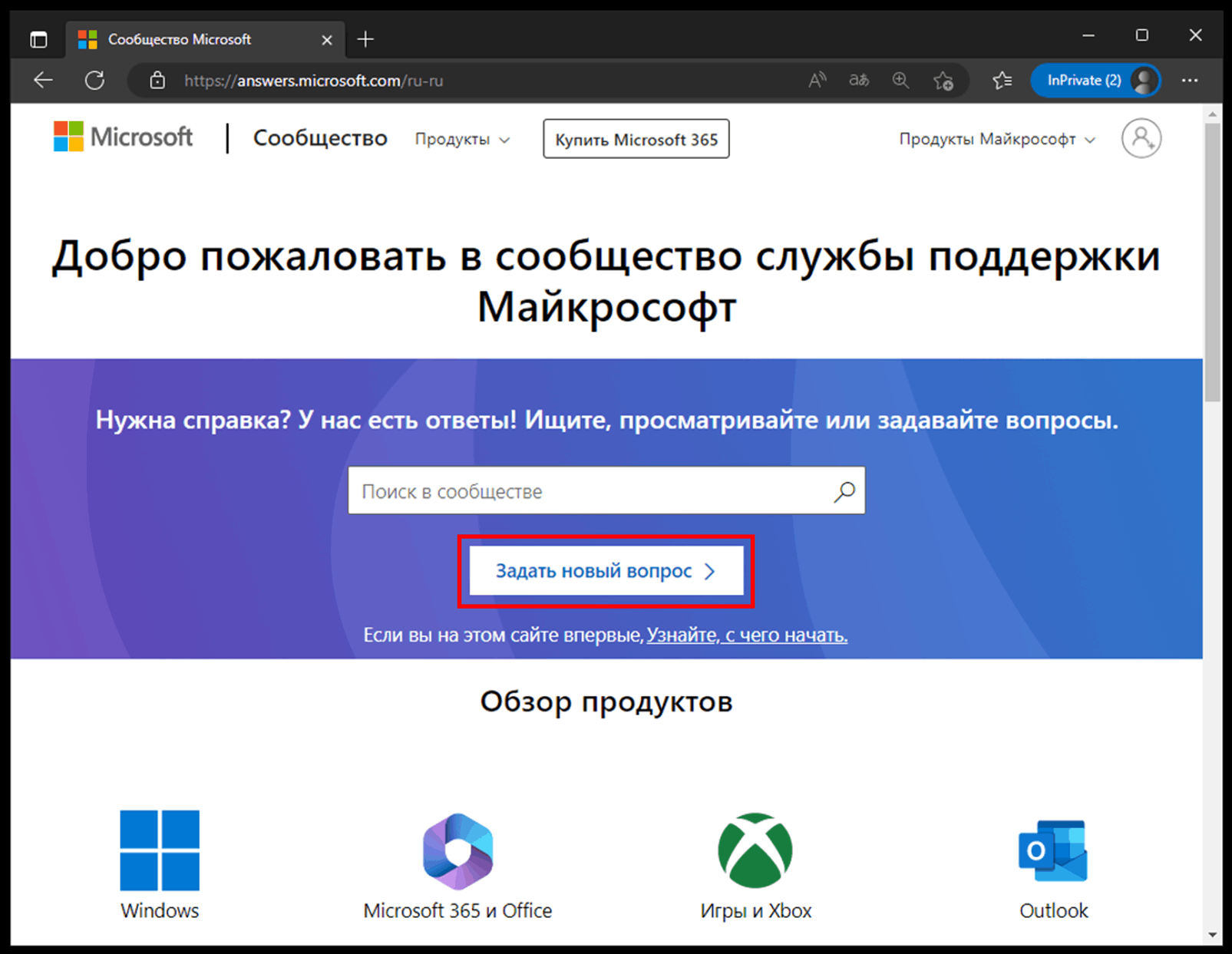Viewport: 1232px width, 954px height.
Task: Open the Microsoft 365 and Office icon
Action: pos(457,850)
